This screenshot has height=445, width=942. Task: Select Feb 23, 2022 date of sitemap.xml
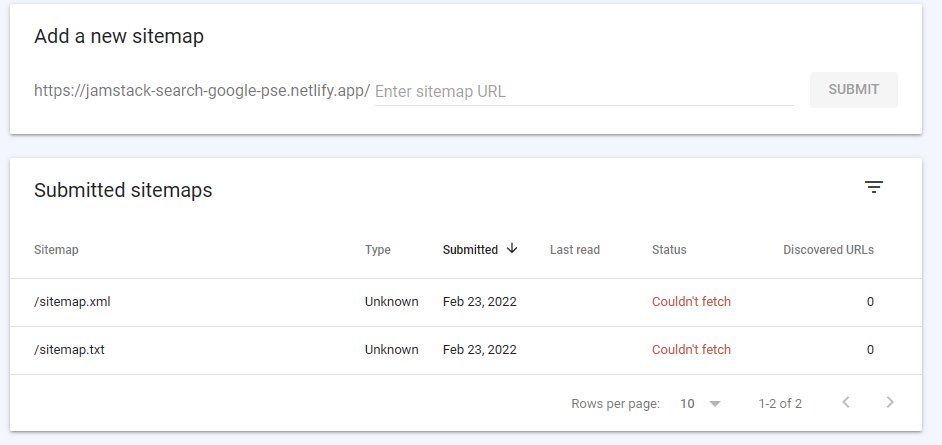coord(479,302)
